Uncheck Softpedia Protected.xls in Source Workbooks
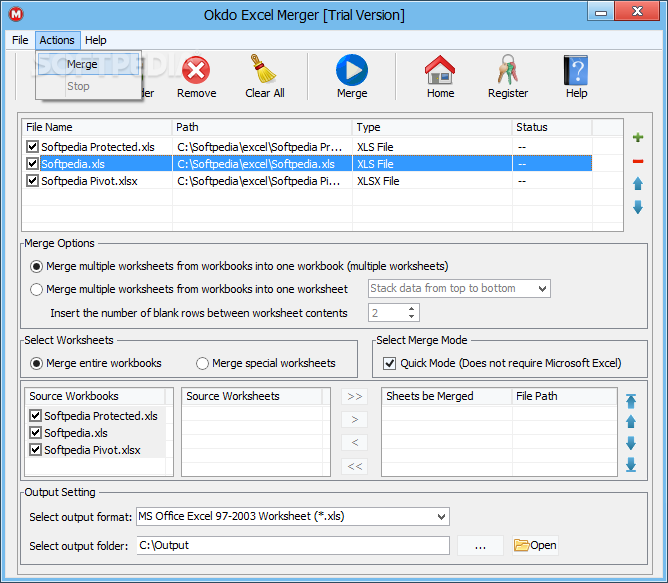This screenshot has width=668, height=583. point(35,416)
